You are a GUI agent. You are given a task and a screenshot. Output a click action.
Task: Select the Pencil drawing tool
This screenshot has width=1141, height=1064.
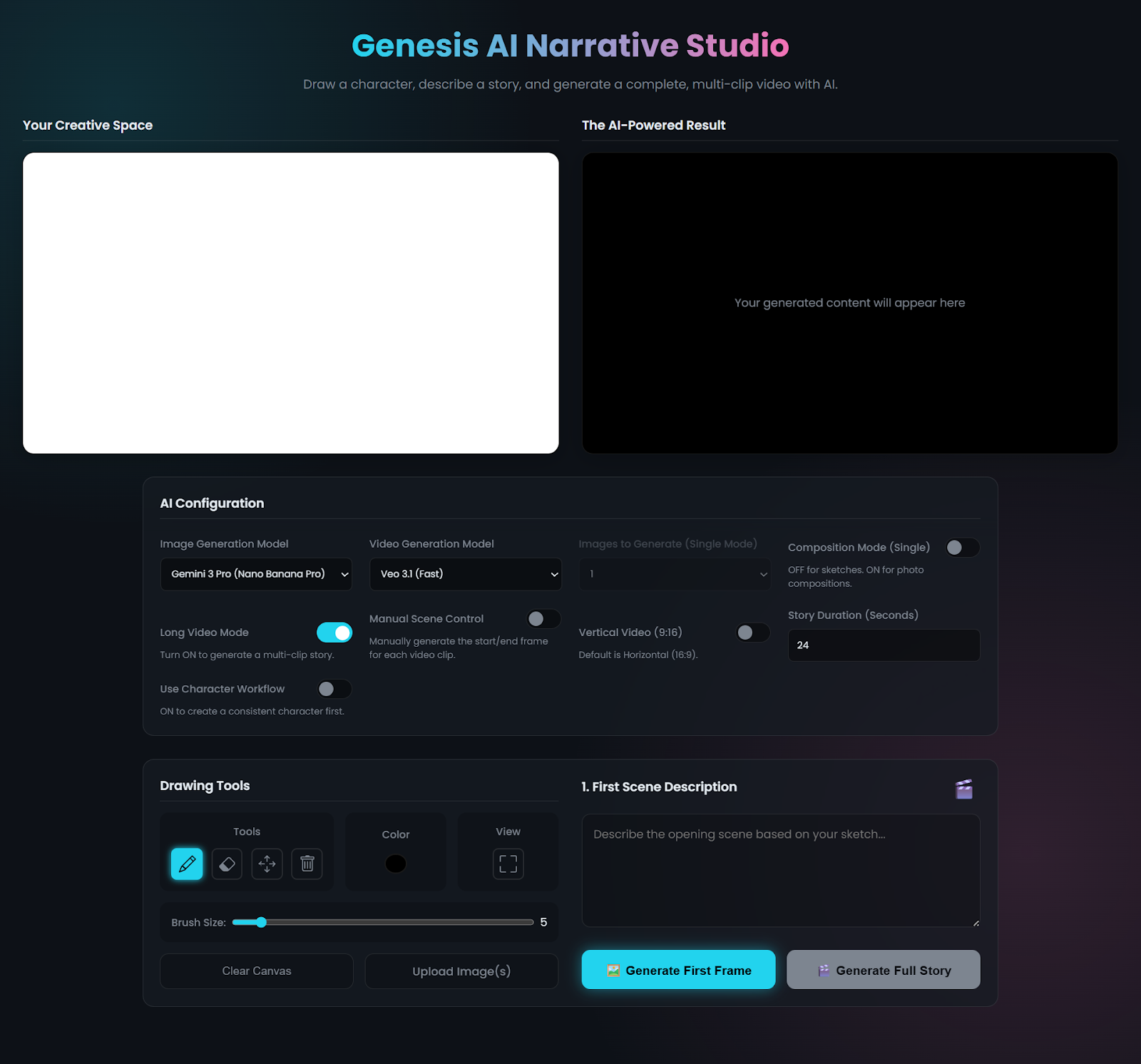[x=185, y=864]
